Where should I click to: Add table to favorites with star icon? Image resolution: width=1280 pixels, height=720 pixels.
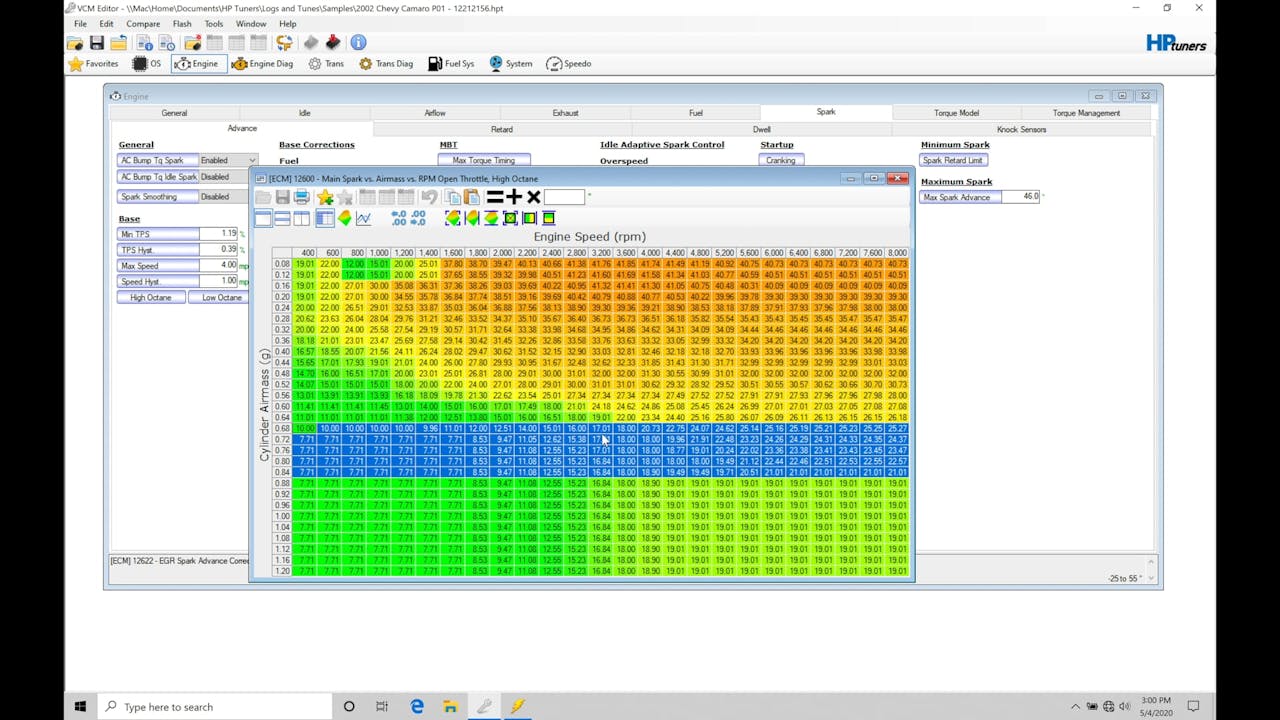323,197
